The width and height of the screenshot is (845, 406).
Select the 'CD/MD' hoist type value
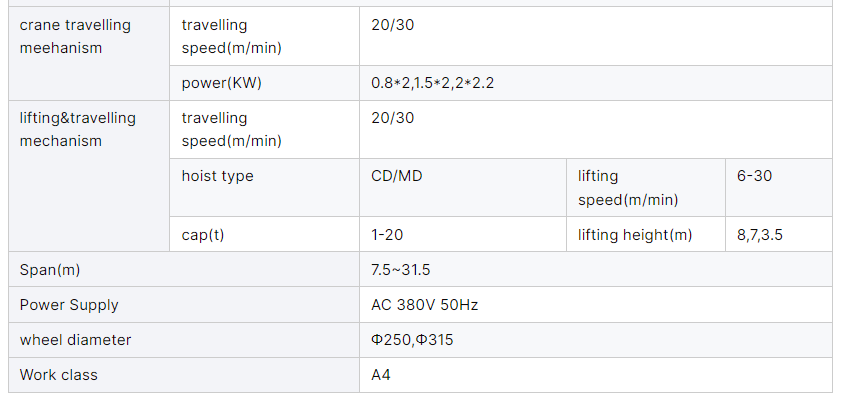pyautogui.click(x=397, y=176)
